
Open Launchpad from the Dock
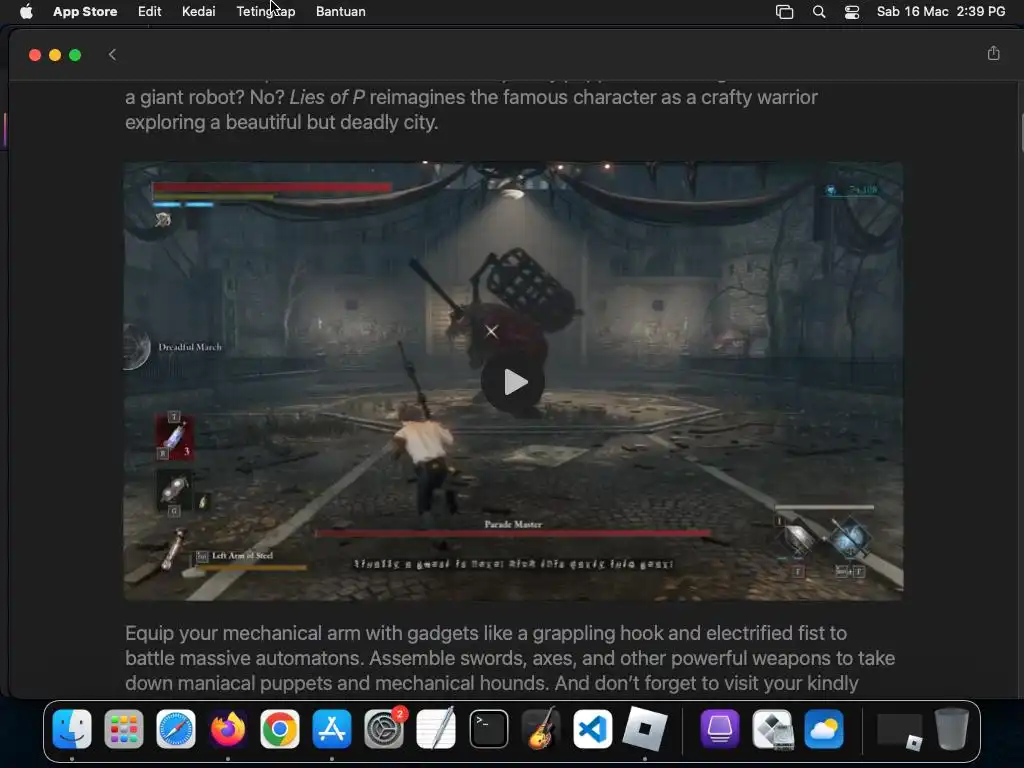coord(123,729)
